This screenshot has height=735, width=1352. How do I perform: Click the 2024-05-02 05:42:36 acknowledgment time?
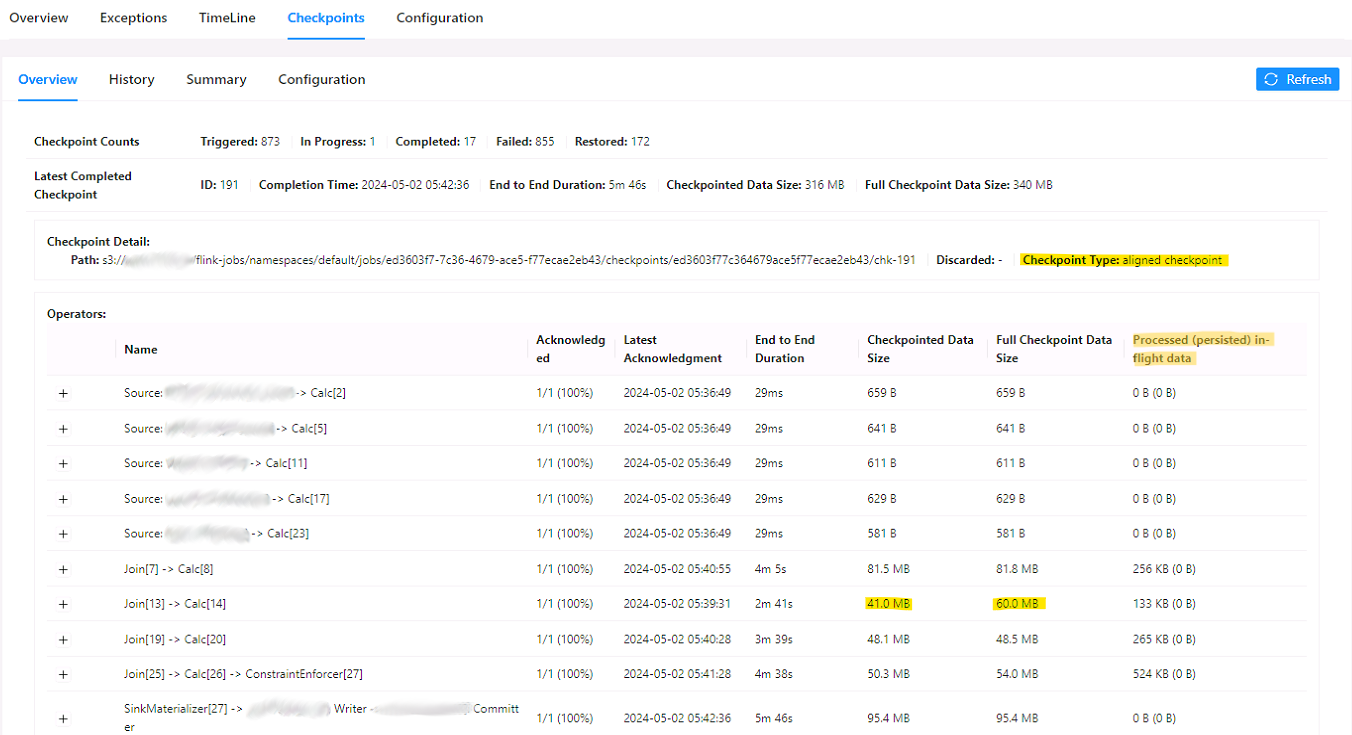pos(677,718)
